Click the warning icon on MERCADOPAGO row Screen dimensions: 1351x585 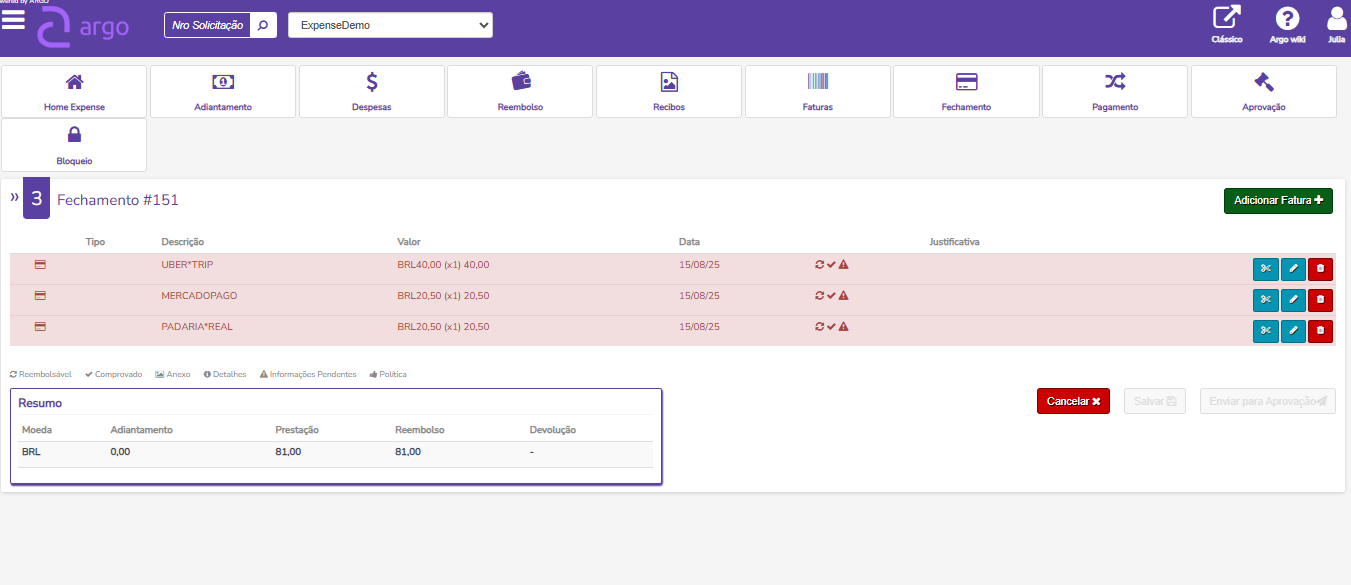click(843, 296)
